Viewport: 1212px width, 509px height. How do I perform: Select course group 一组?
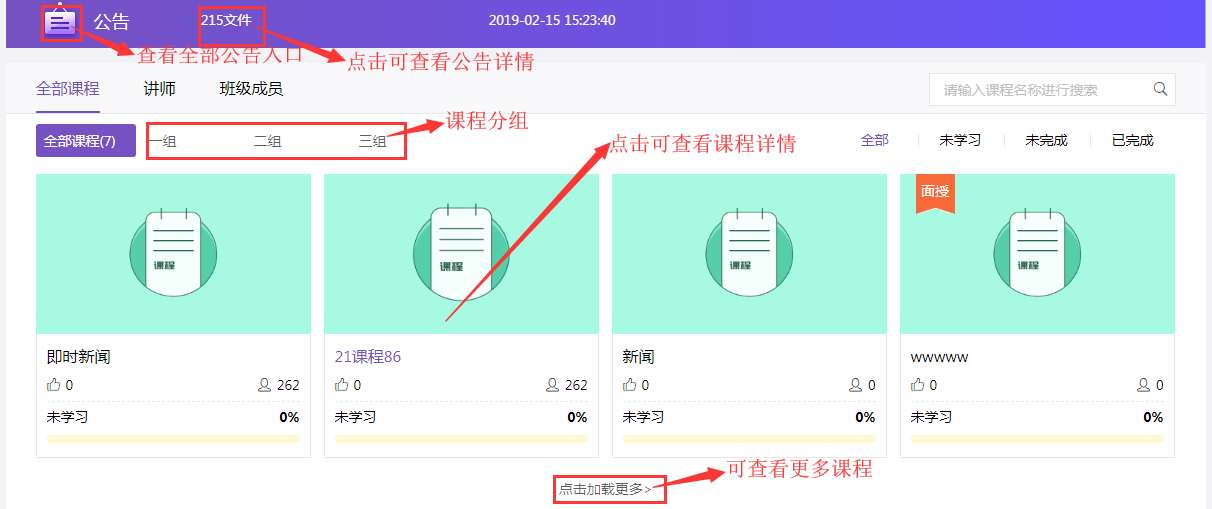pyautogui.click(x=163, y=141)
